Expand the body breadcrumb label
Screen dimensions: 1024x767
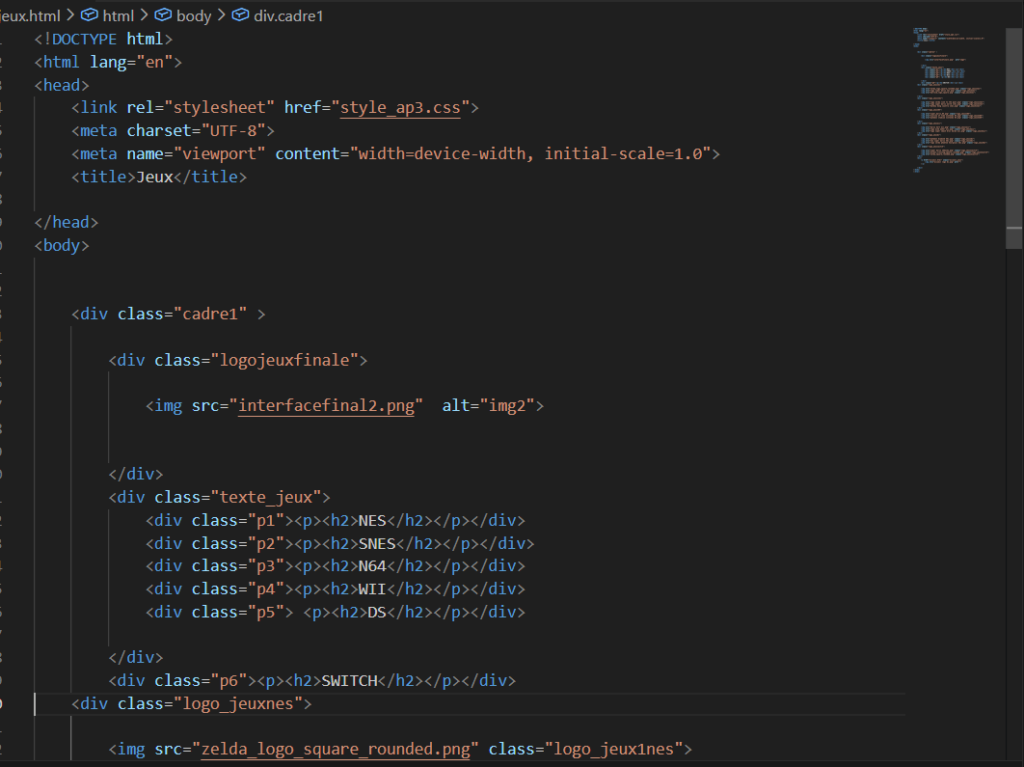pos(194,16)
